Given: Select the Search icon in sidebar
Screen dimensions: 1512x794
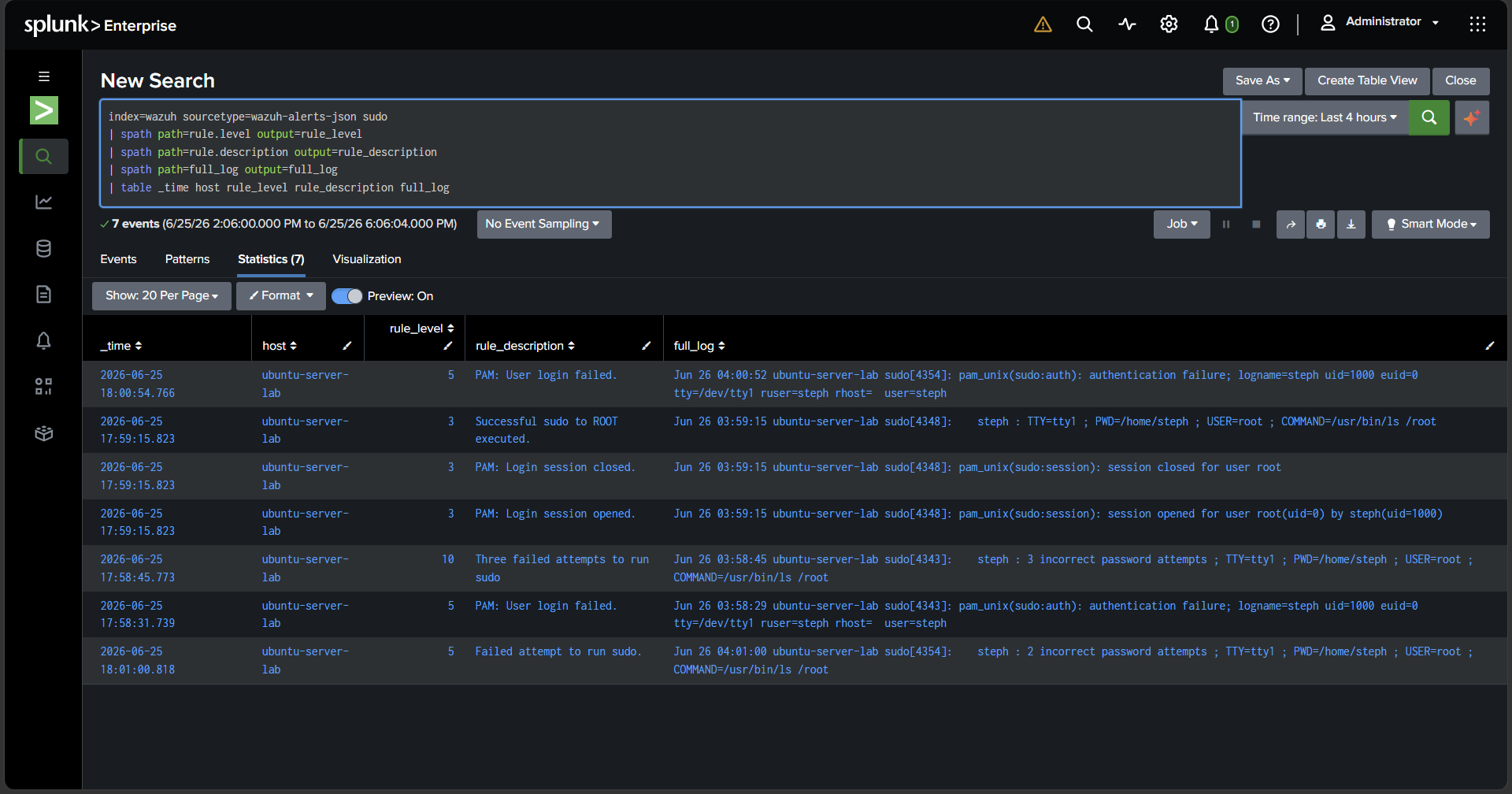Looking at the screenshot, I should tap(44, 157).
